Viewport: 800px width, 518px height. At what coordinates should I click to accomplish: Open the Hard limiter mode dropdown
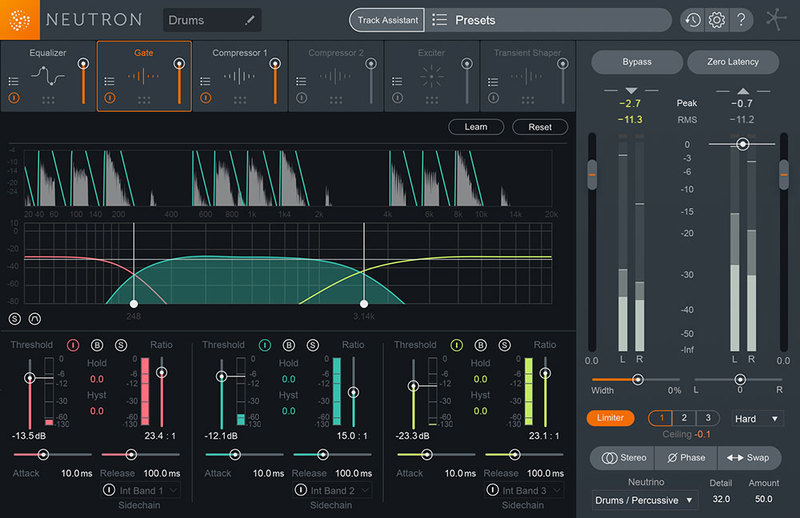point(757,418)
